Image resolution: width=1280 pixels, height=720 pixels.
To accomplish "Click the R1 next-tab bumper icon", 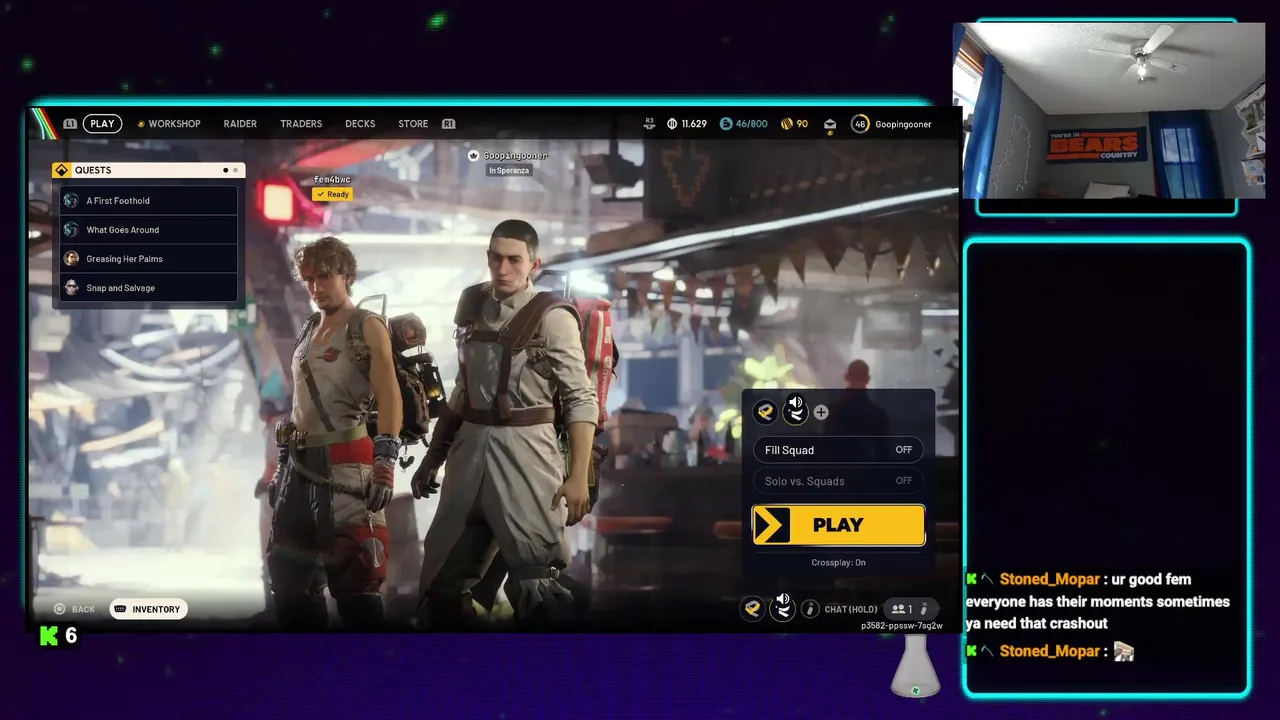I will coord(448,124).
